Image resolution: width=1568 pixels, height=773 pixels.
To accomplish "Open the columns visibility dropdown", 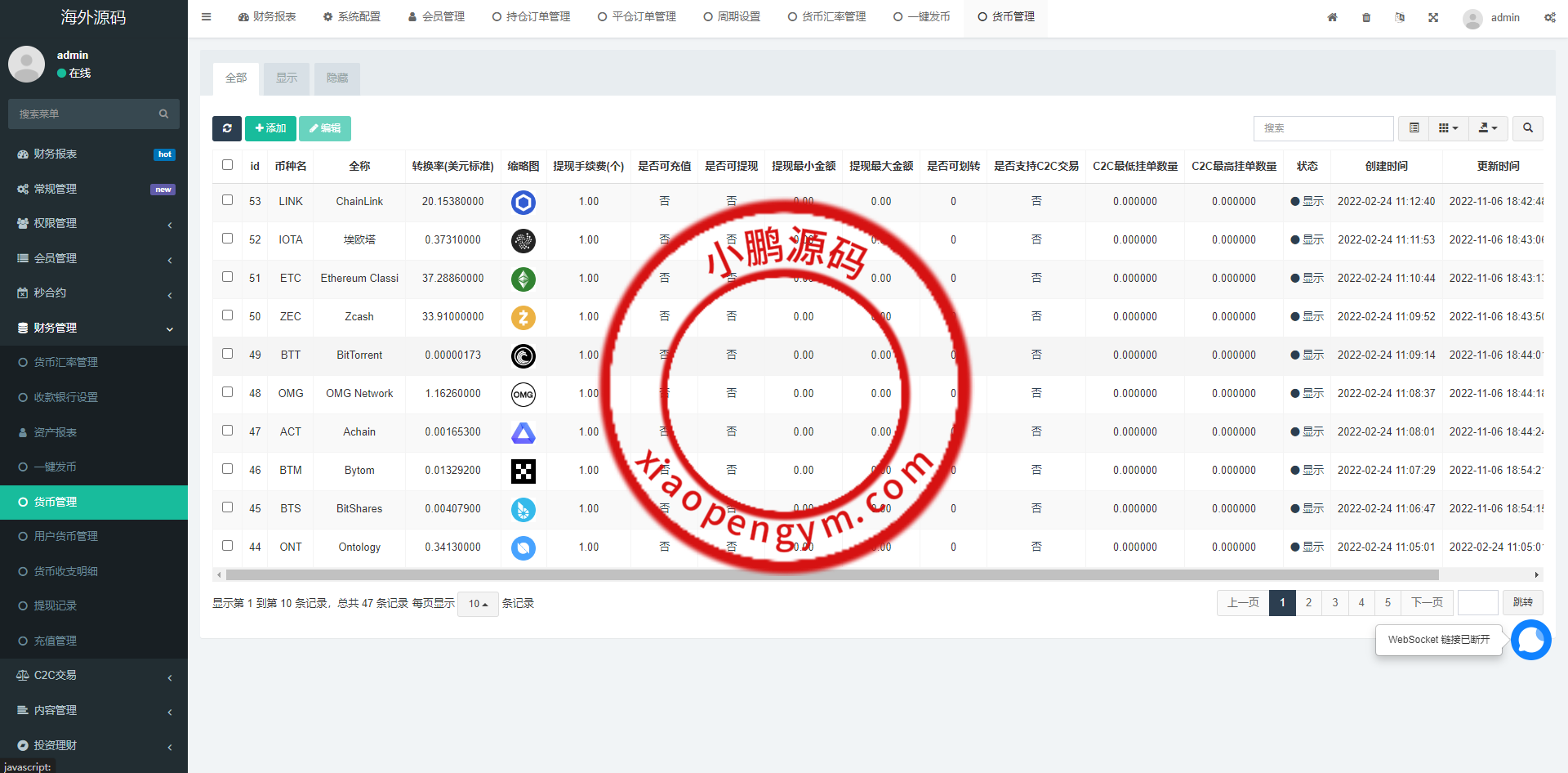I will point(1448,128).
